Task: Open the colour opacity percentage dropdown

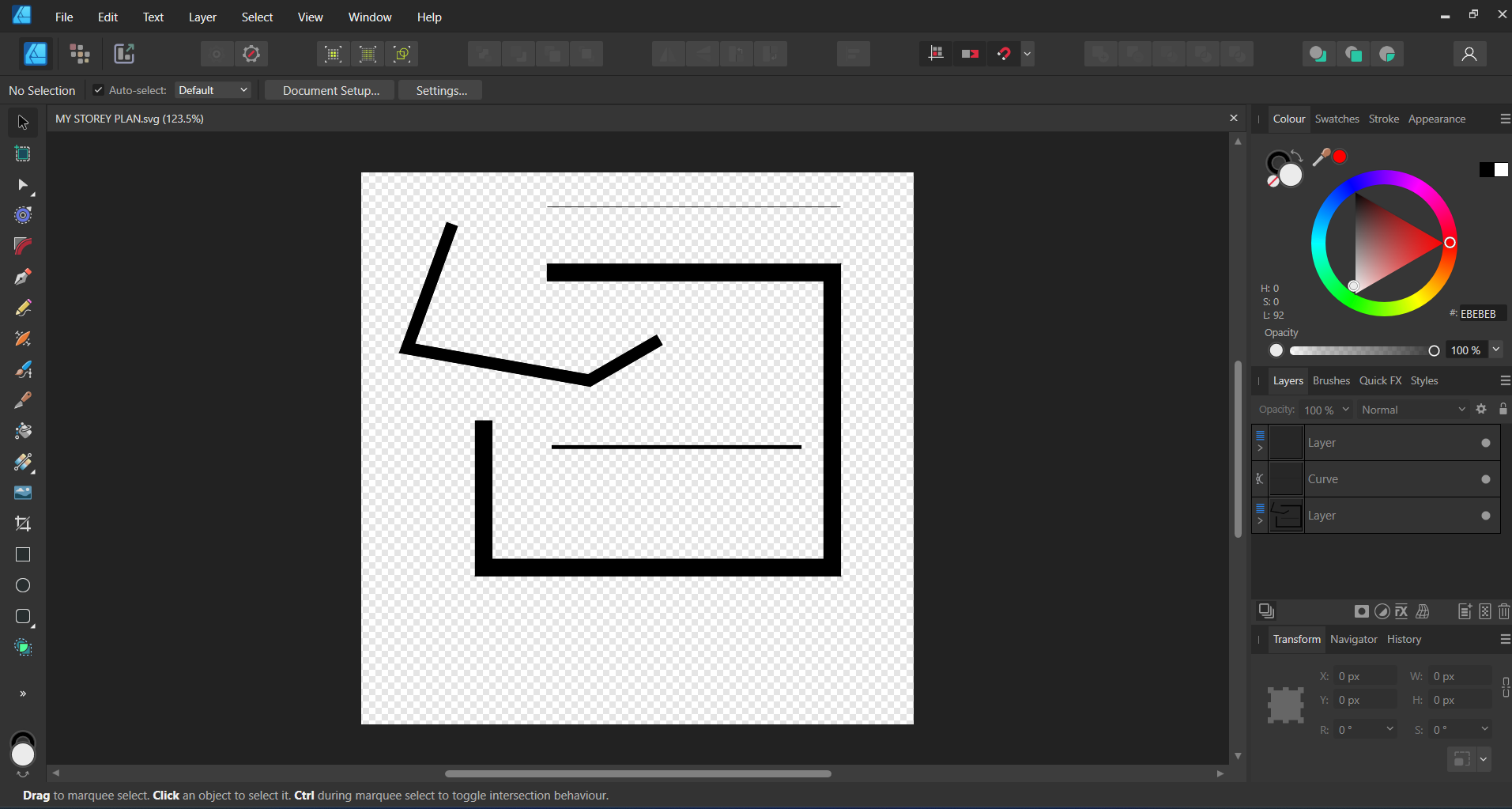Action: (1495, 350)
